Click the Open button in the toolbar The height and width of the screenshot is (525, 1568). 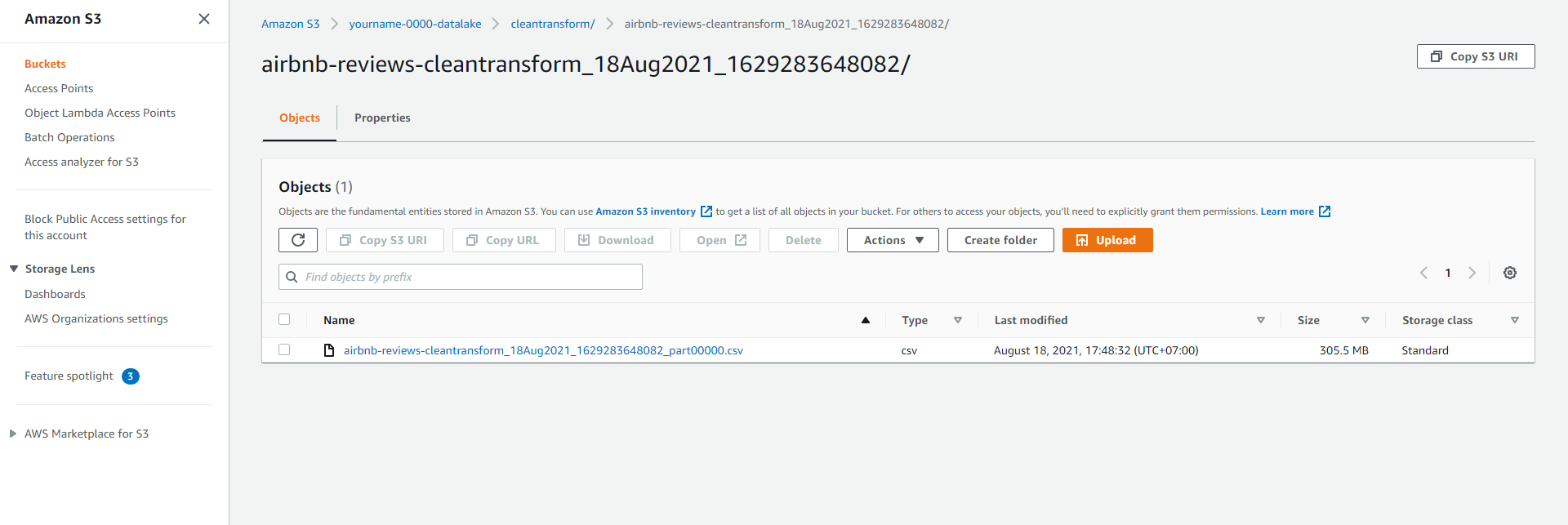click(719, 240)
